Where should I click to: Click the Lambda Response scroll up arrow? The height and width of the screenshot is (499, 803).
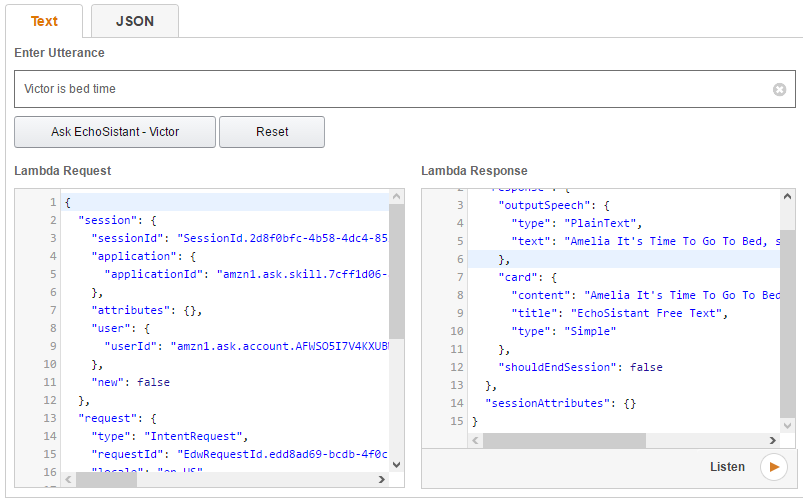788,197
